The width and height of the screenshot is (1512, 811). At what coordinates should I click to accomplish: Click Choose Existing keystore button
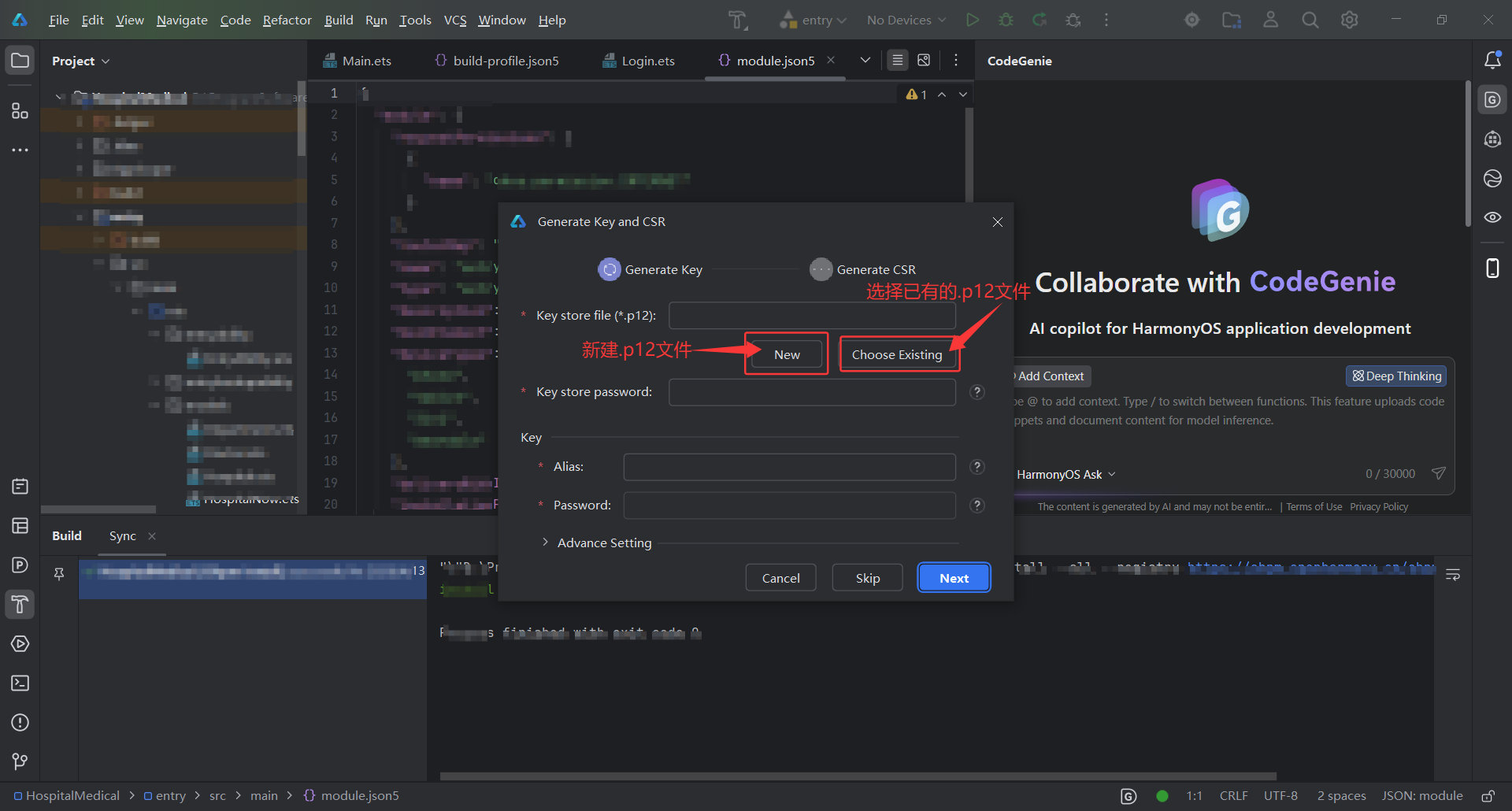coord(897,354)
